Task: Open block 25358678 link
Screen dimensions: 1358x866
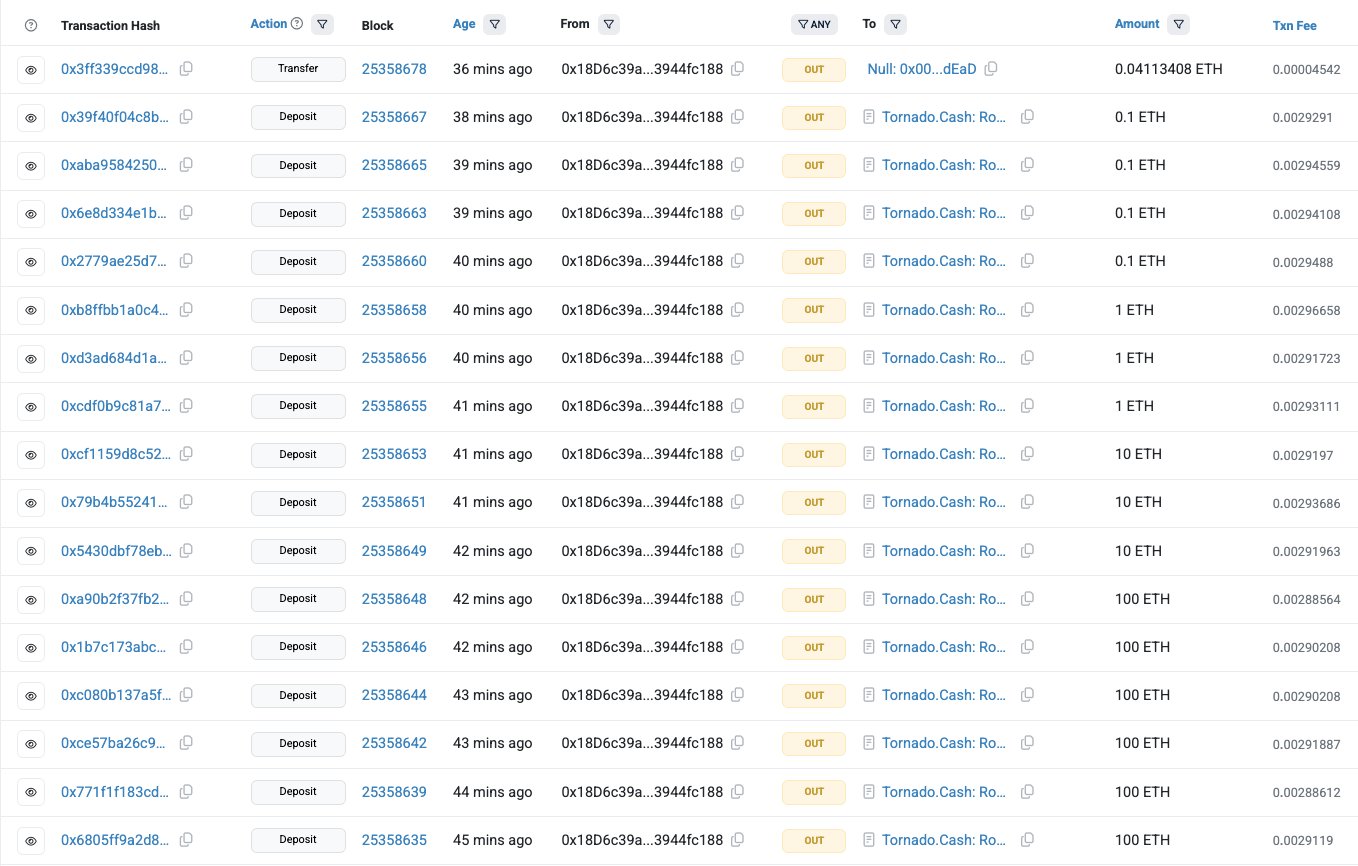Action: tap(394, 69)
